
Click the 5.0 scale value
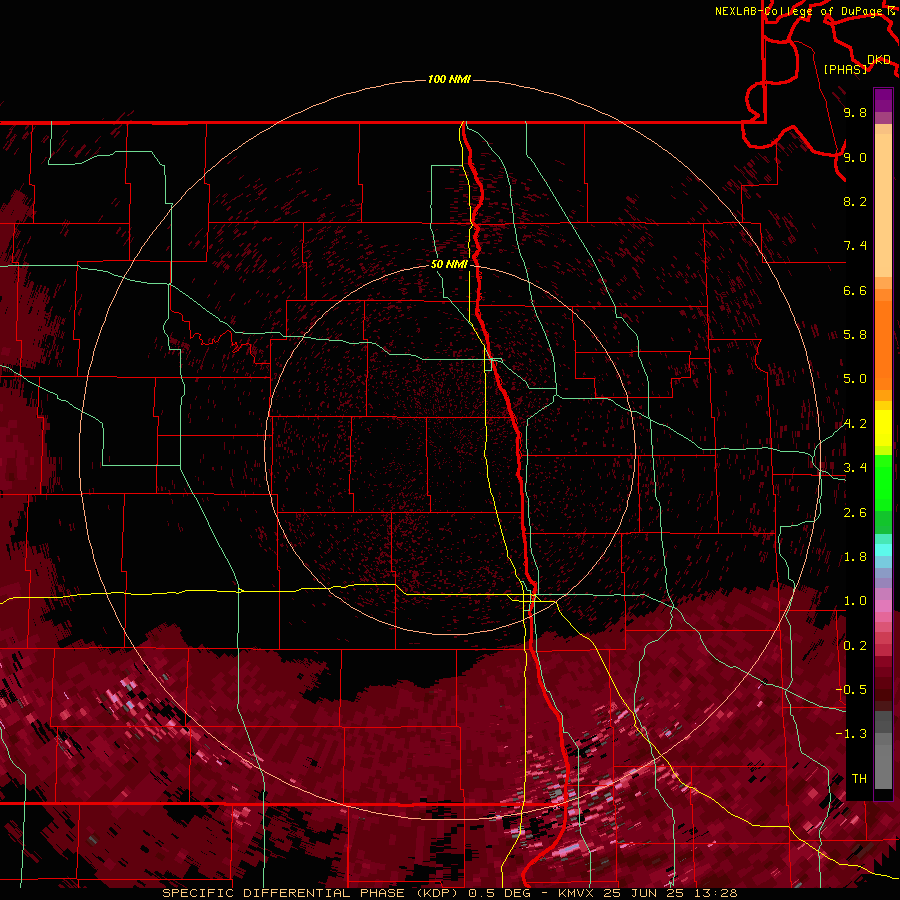pyautogui.click(x=855, y=379)
